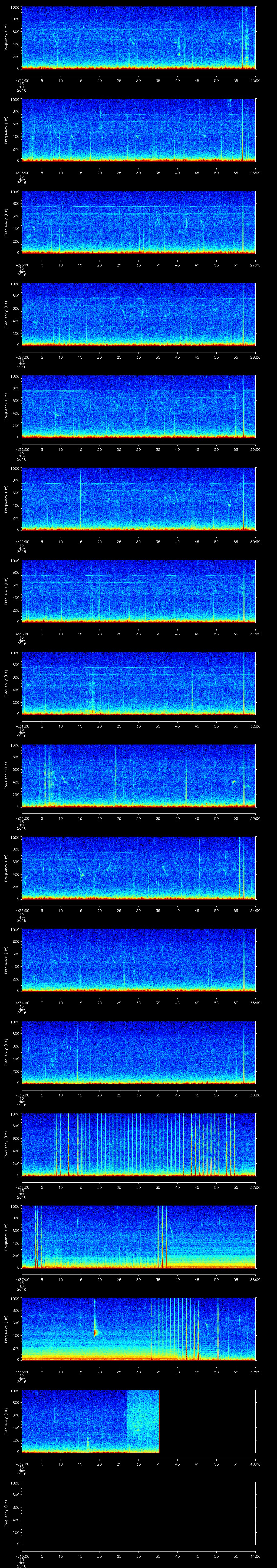Click the 4:32:00 start time label
The height and width of the screenshot is (1568, 277).
tap(22, 818)
